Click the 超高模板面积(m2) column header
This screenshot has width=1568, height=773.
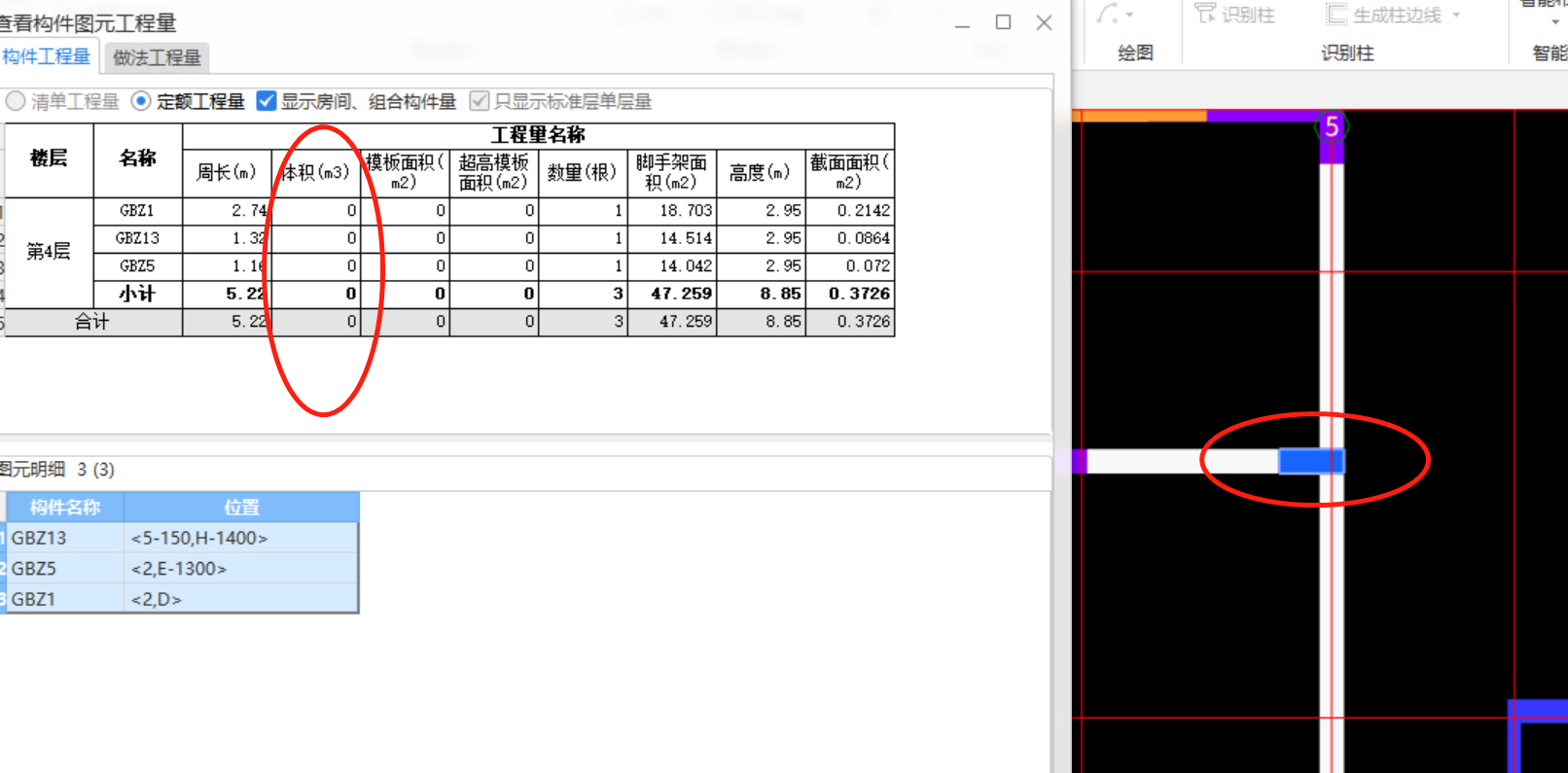[493, 173]
